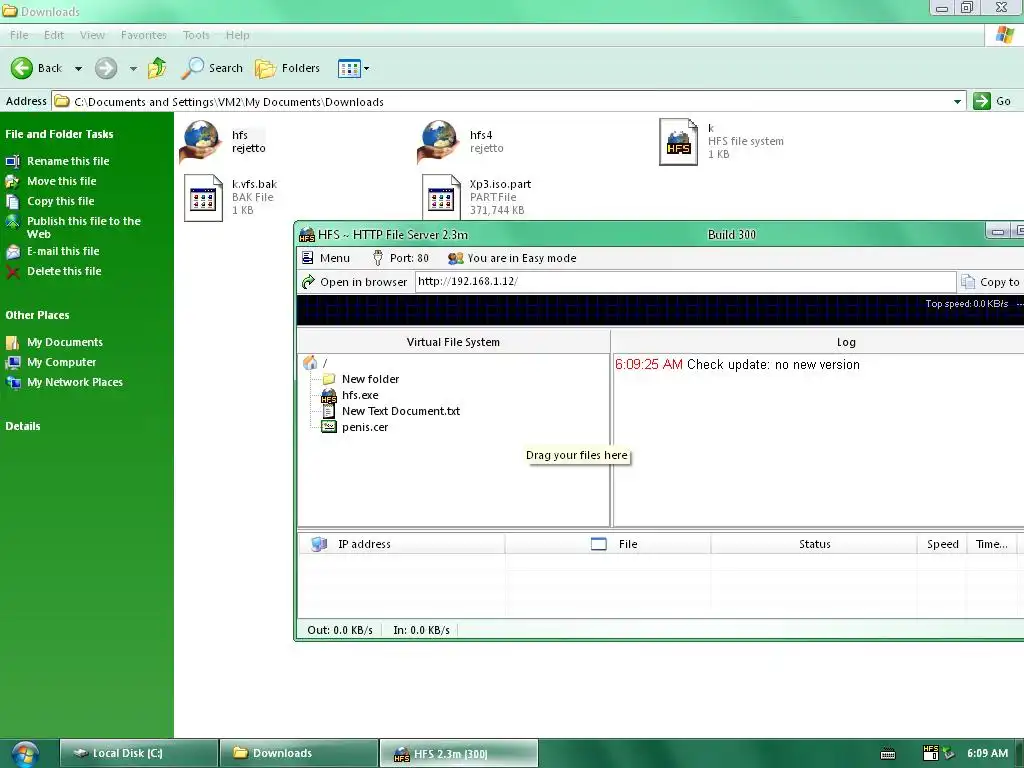Click the Out: 0.0 KB/s status entry
This screenshot has height=768, width=1024.
[340, 630]
